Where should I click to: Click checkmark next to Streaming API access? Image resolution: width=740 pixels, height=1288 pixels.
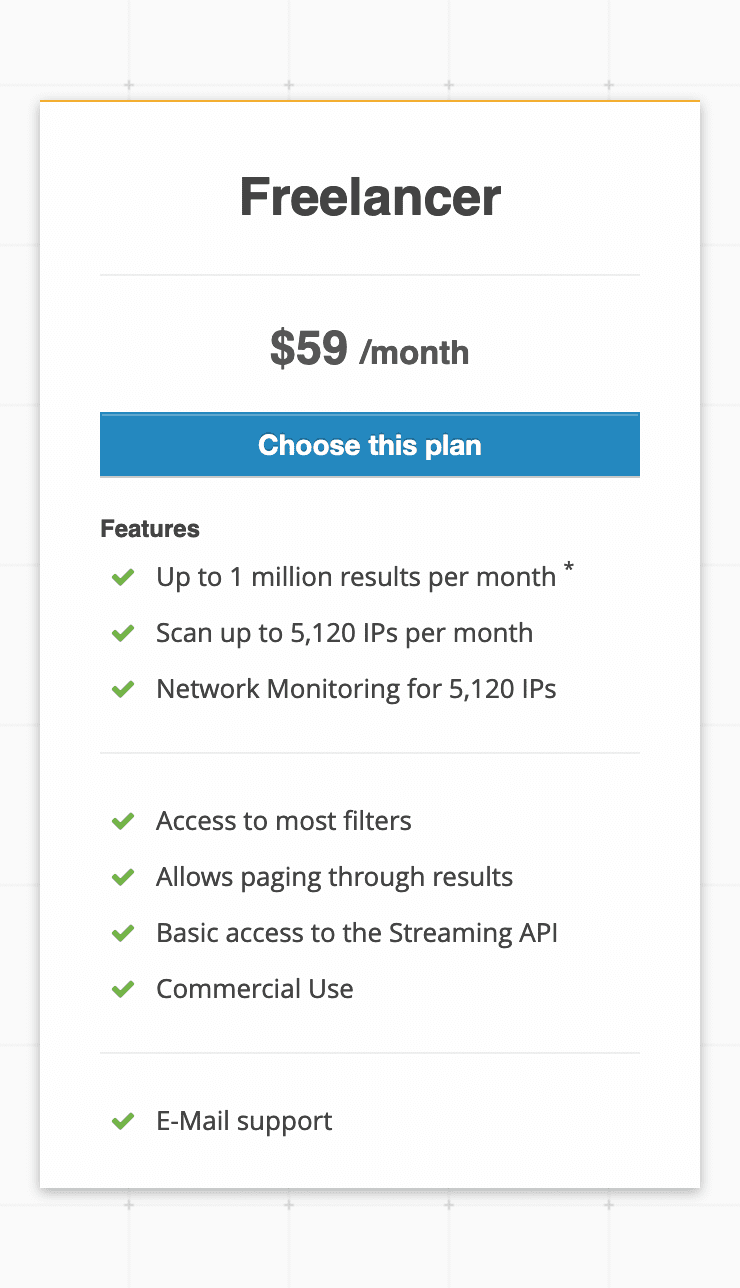click(x=123, y=933)
